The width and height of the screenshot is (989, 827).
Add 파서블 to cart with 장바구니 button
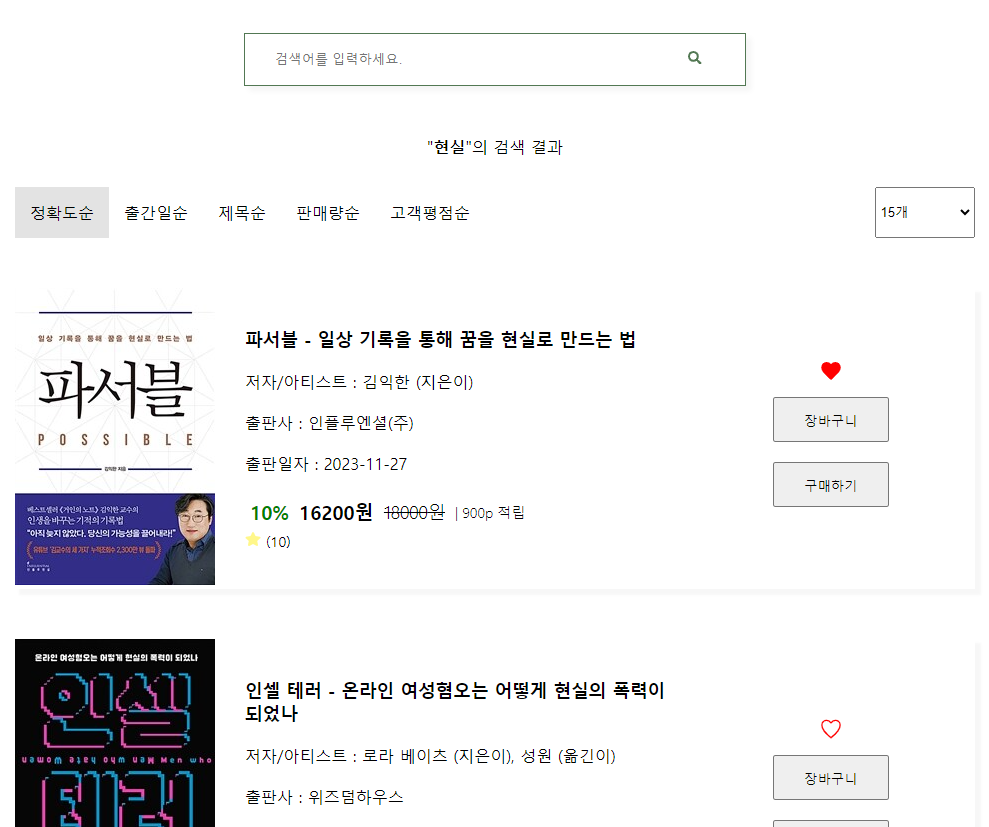coord(831,419)
